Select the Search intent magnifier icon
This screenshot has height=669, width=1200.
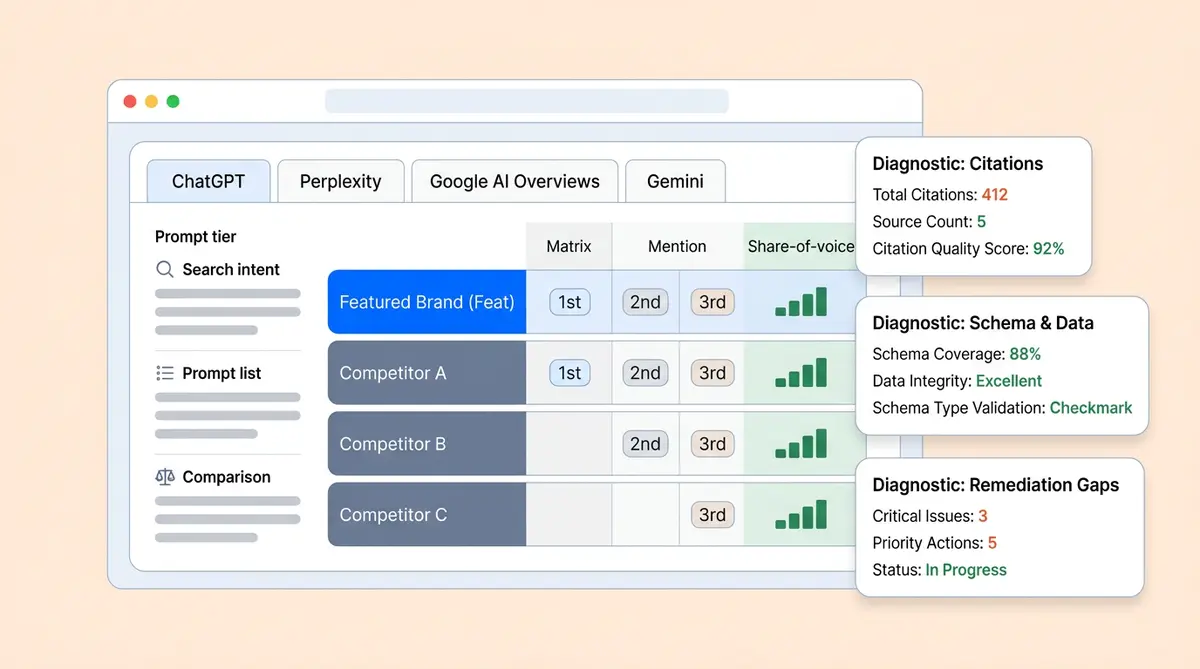coord(165,269)
